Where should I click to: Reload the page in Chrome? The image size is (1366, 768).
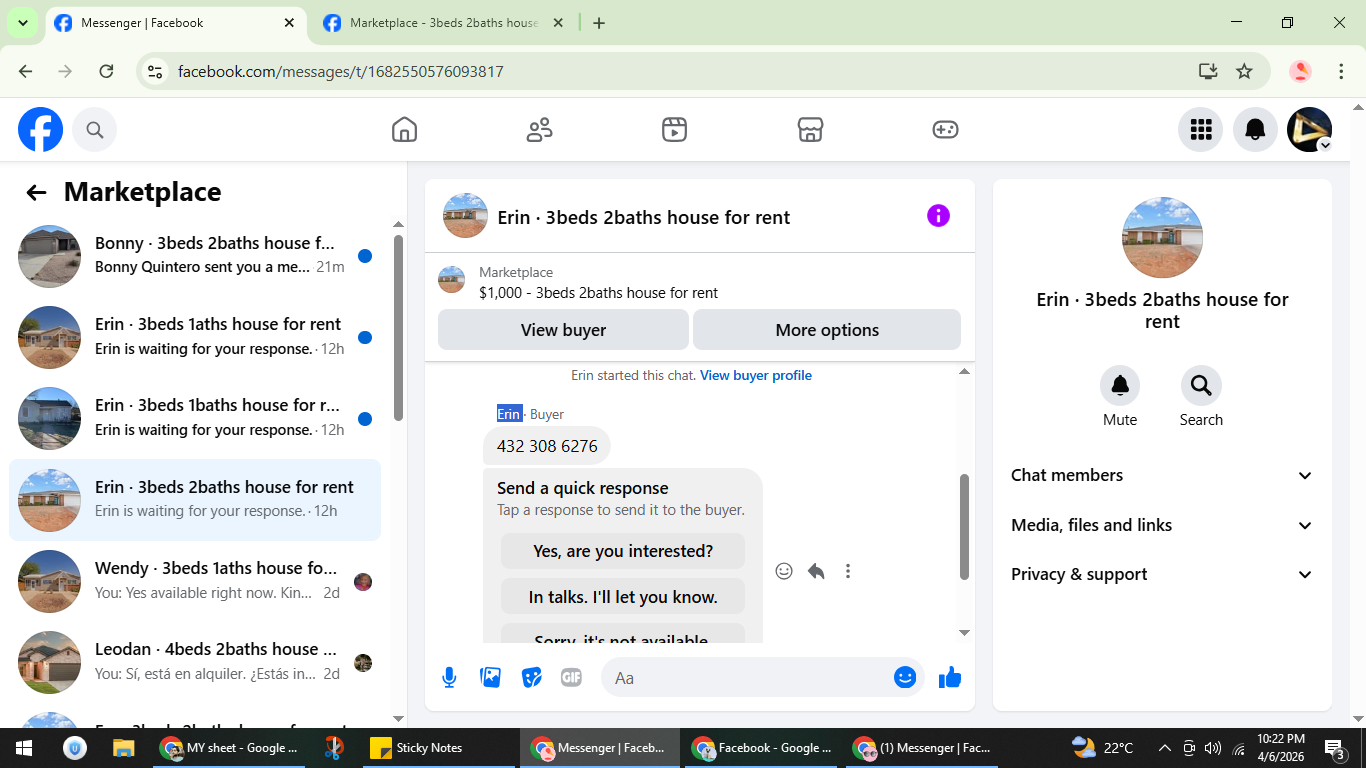106,71
